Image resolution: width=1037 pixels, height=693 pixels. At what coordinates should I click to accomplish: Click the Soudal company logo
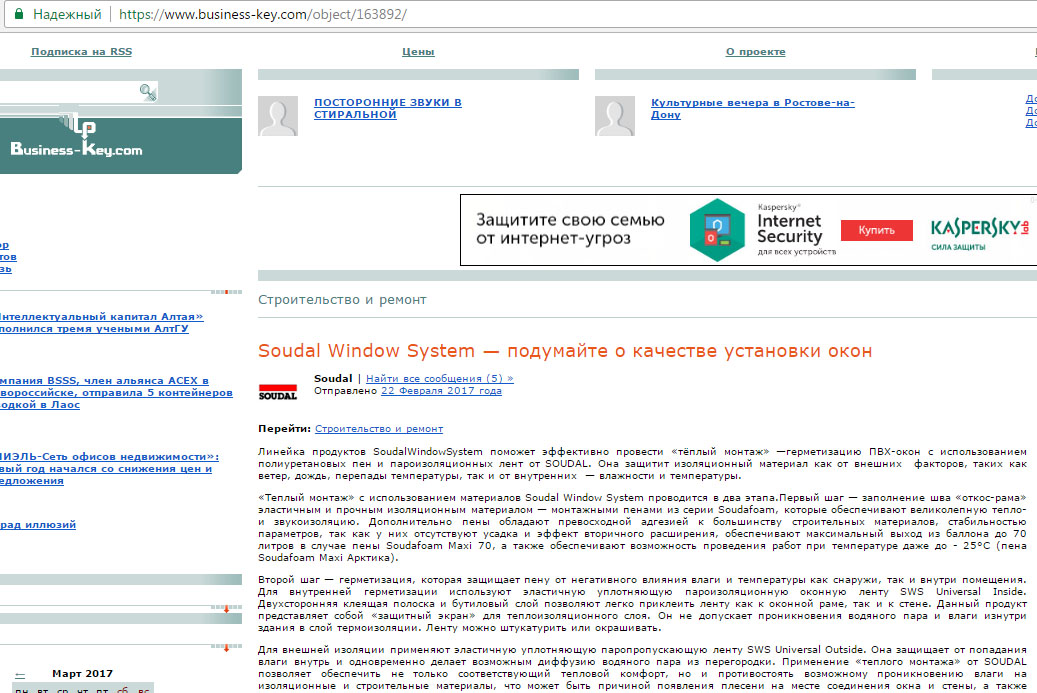point(278,392)
